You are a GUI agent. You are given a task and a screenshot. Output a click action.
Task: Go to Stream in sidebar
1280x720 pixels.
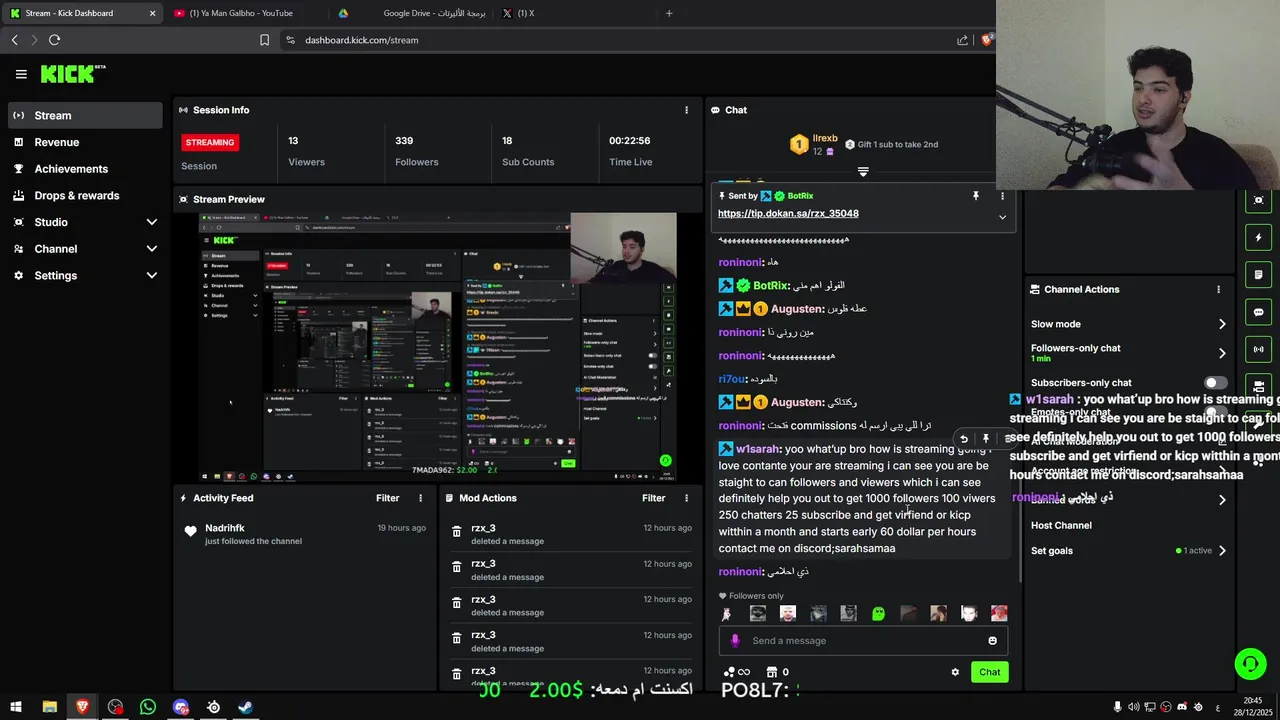pos(85,115)
